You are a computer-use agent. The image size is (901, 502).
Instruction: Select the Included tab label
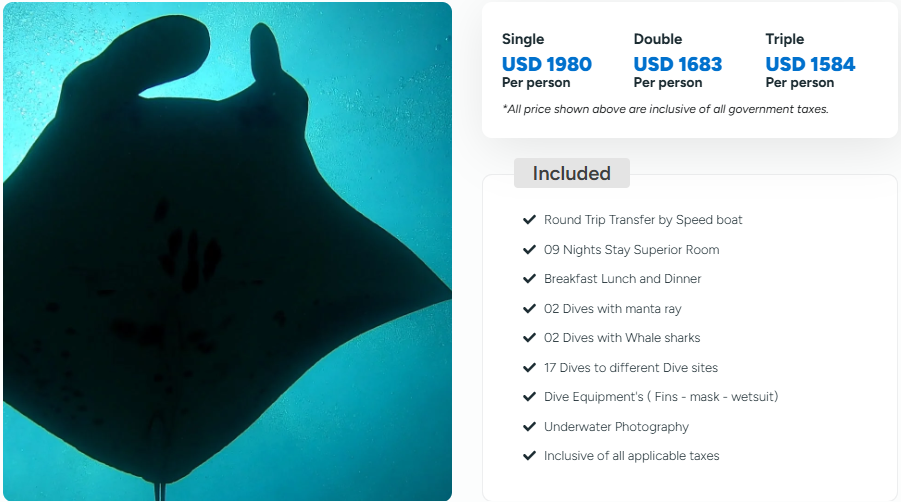coord(571,173)
